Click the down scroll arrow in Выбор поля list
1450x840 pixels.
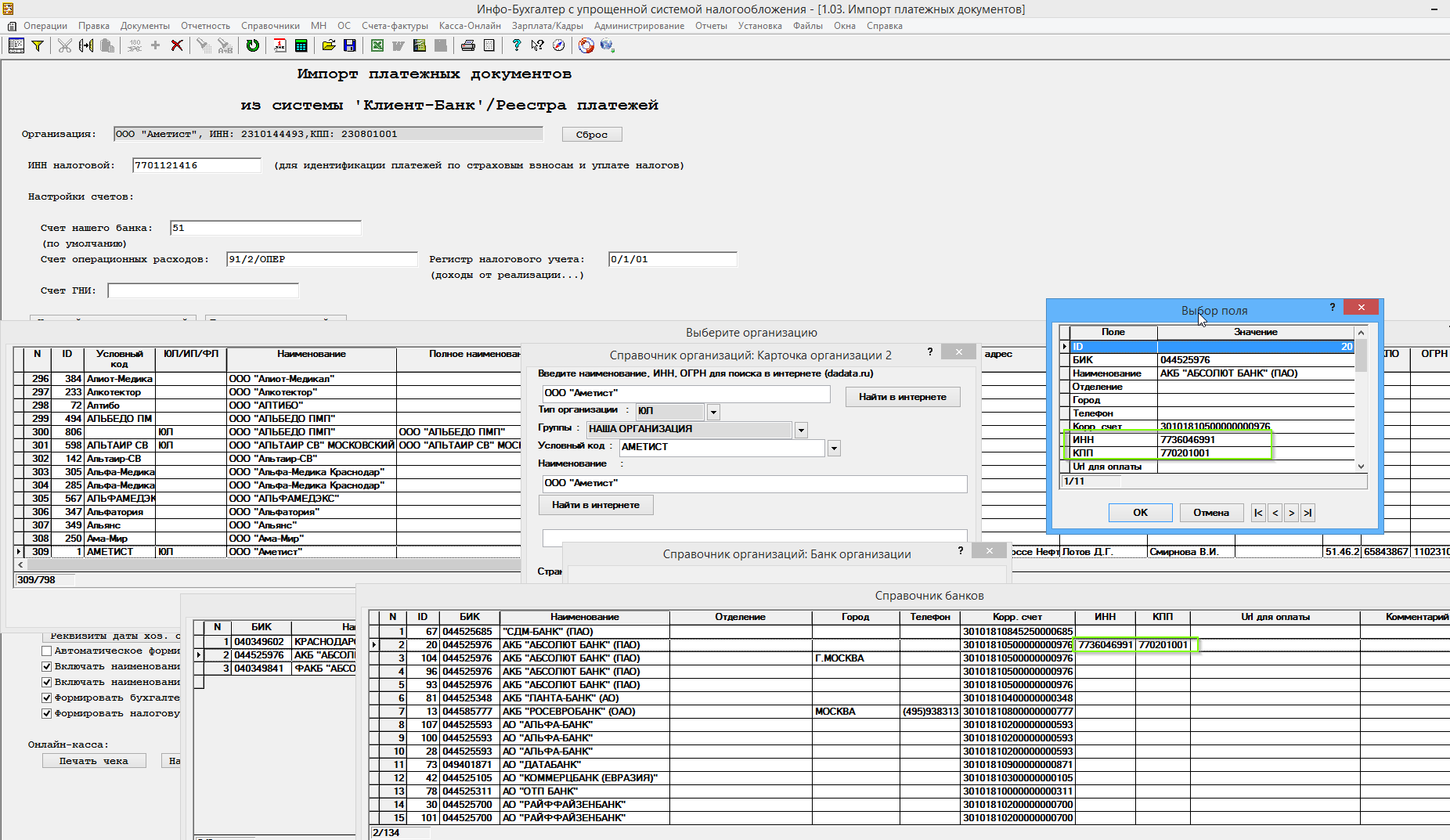(1361, 467)
